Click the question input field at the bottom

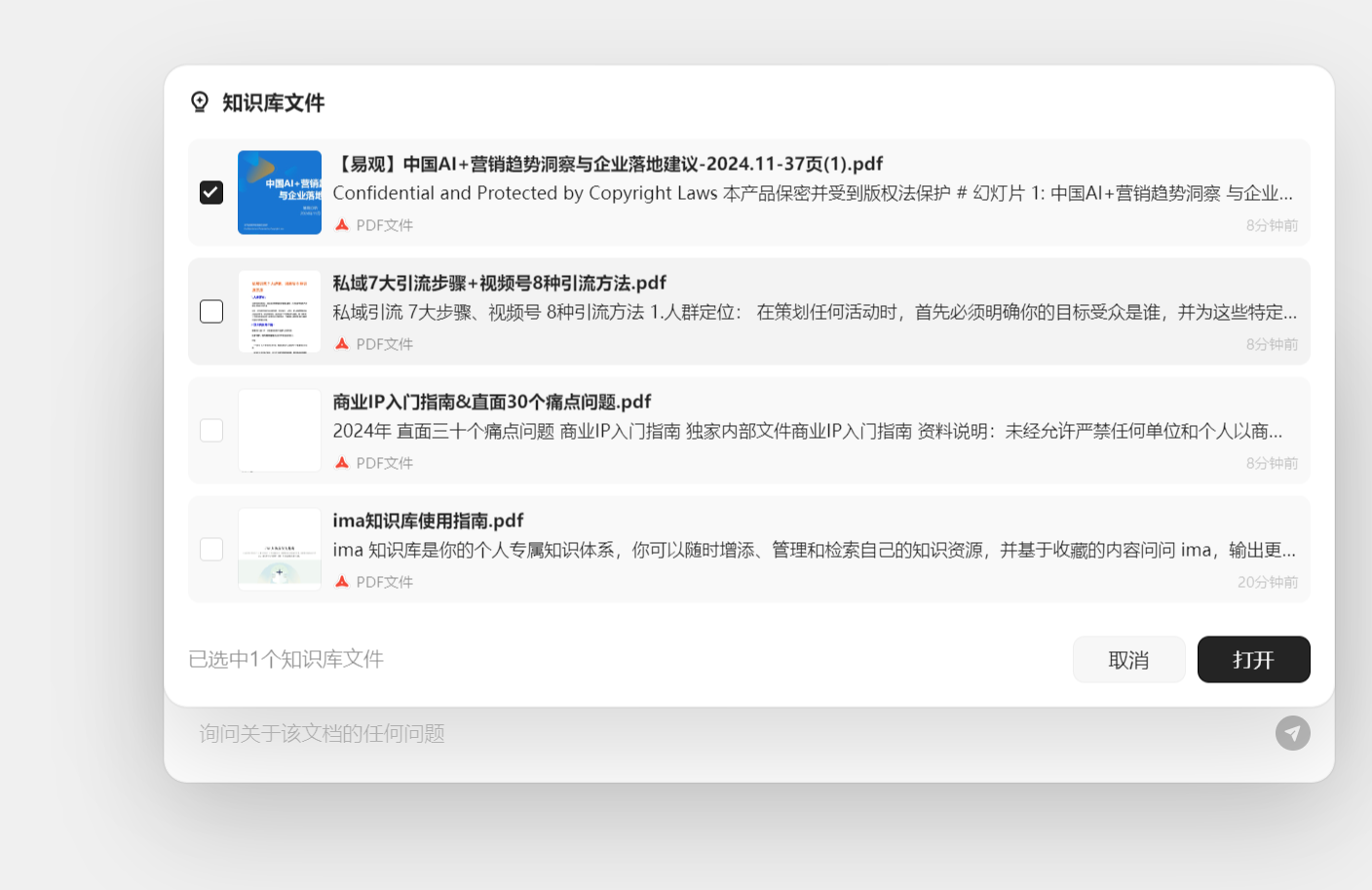coord(682,732)
